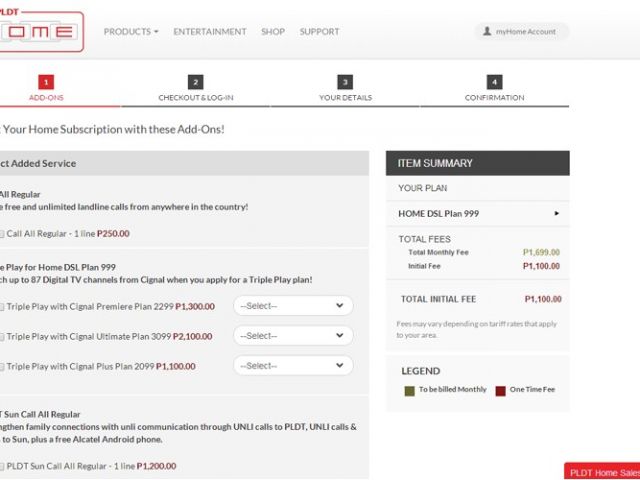Screen dimensions: 640x480
Task: Tick the Call All Regular checkbox
Action: click(2, 234)
